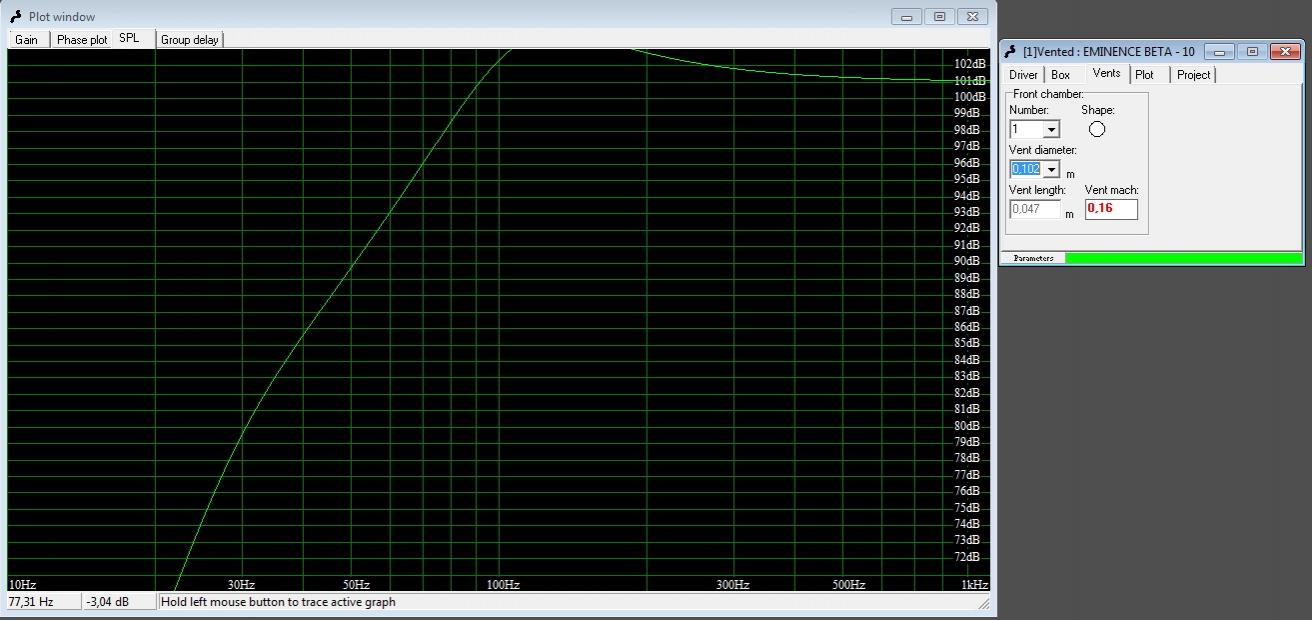The height and width of the screenshot is (620, 1312).
Task: Click the 500Hz axis label
Action: tap(848, 585)
